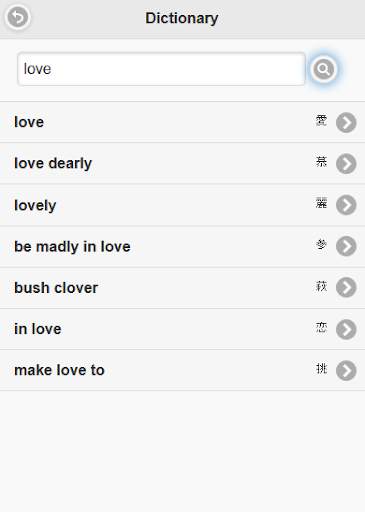Click the kanji character beside 'in love'
The height and width of the screenshot is (512, 365).
(x=321, y=327)
